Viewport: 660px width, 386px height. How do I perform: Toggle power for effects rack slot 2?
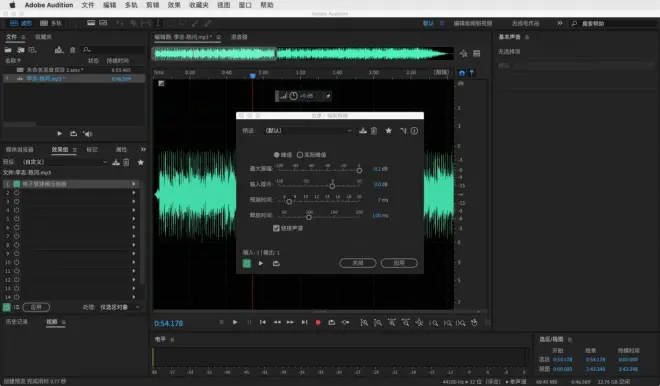[16, 193]
